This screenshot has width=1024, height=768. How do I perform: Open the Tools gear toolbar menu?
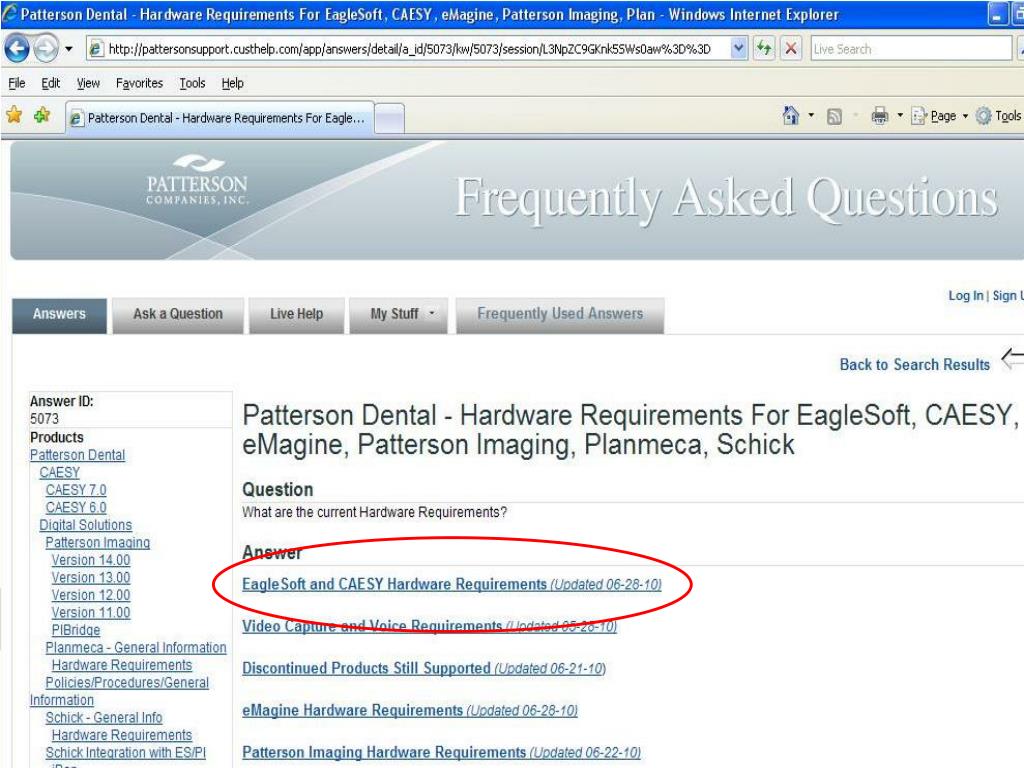coord(999,116)
